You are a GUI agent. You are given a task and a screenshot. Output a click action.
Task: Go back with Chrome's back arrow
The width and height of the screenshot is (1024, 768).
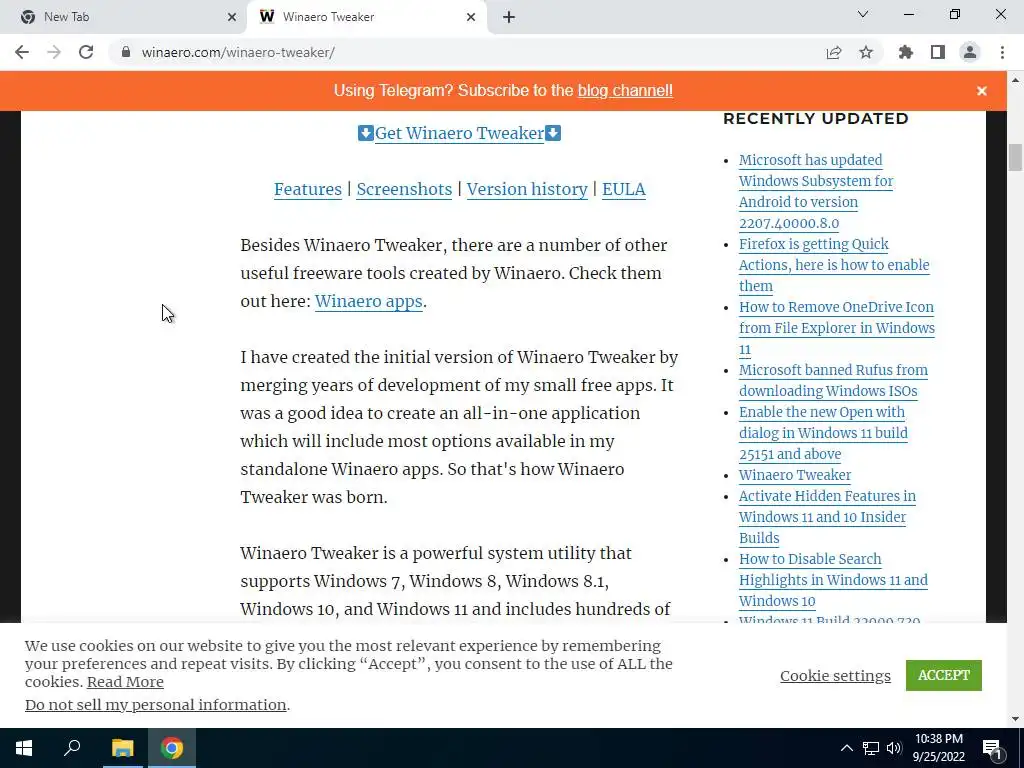pos(22,52)
